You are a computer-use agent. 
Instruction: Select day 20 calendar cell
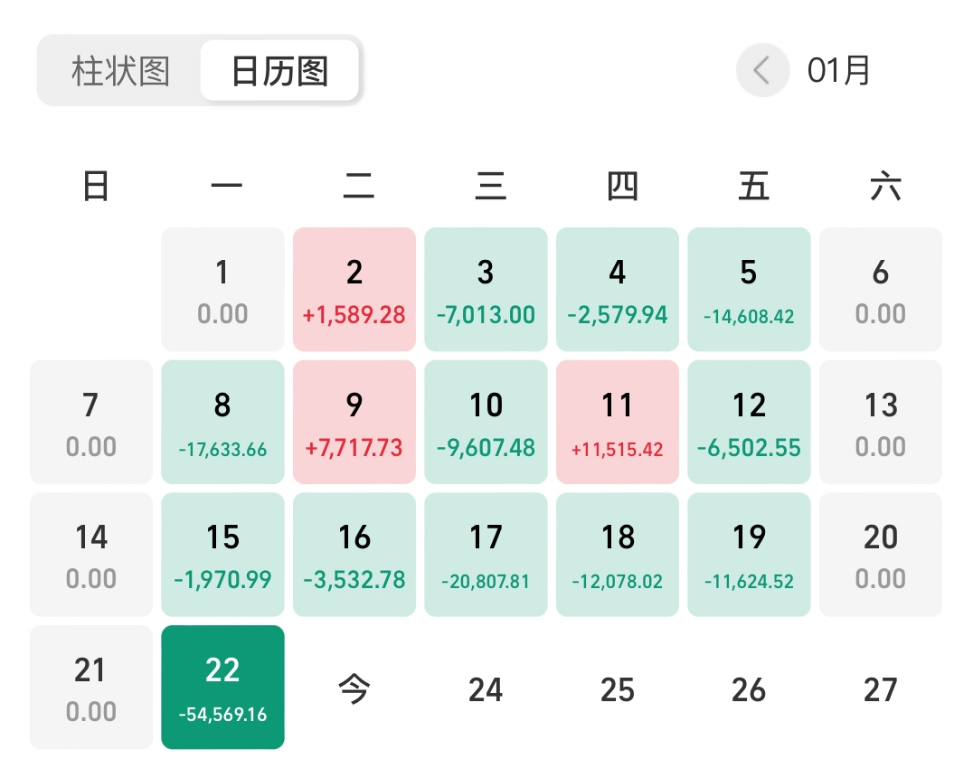click(x=880, y=554)
